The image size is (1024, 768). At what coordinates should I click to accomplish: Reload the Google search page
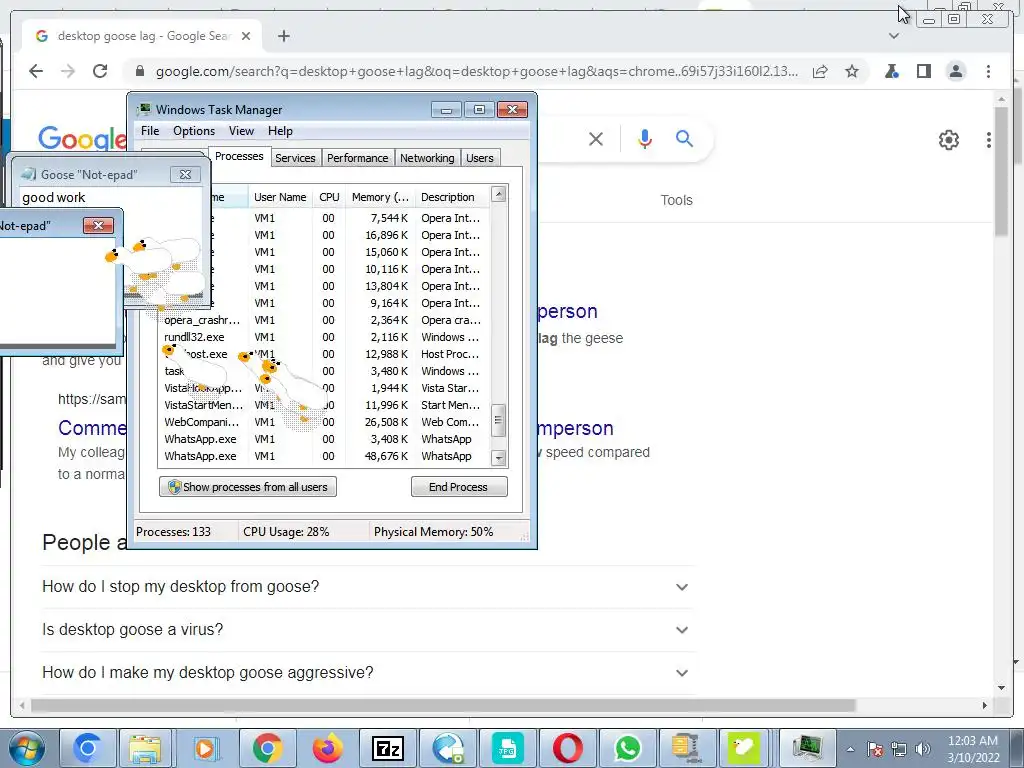click(x=100, y=71)
